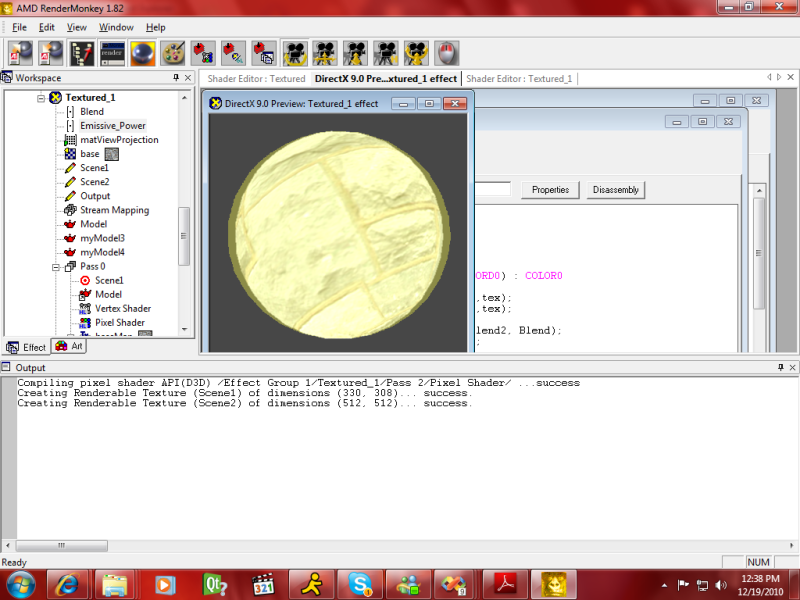Click the compile-with-windows toolbar icon
Viewport: 800px width, 600px height.
(x=264, y=53)
